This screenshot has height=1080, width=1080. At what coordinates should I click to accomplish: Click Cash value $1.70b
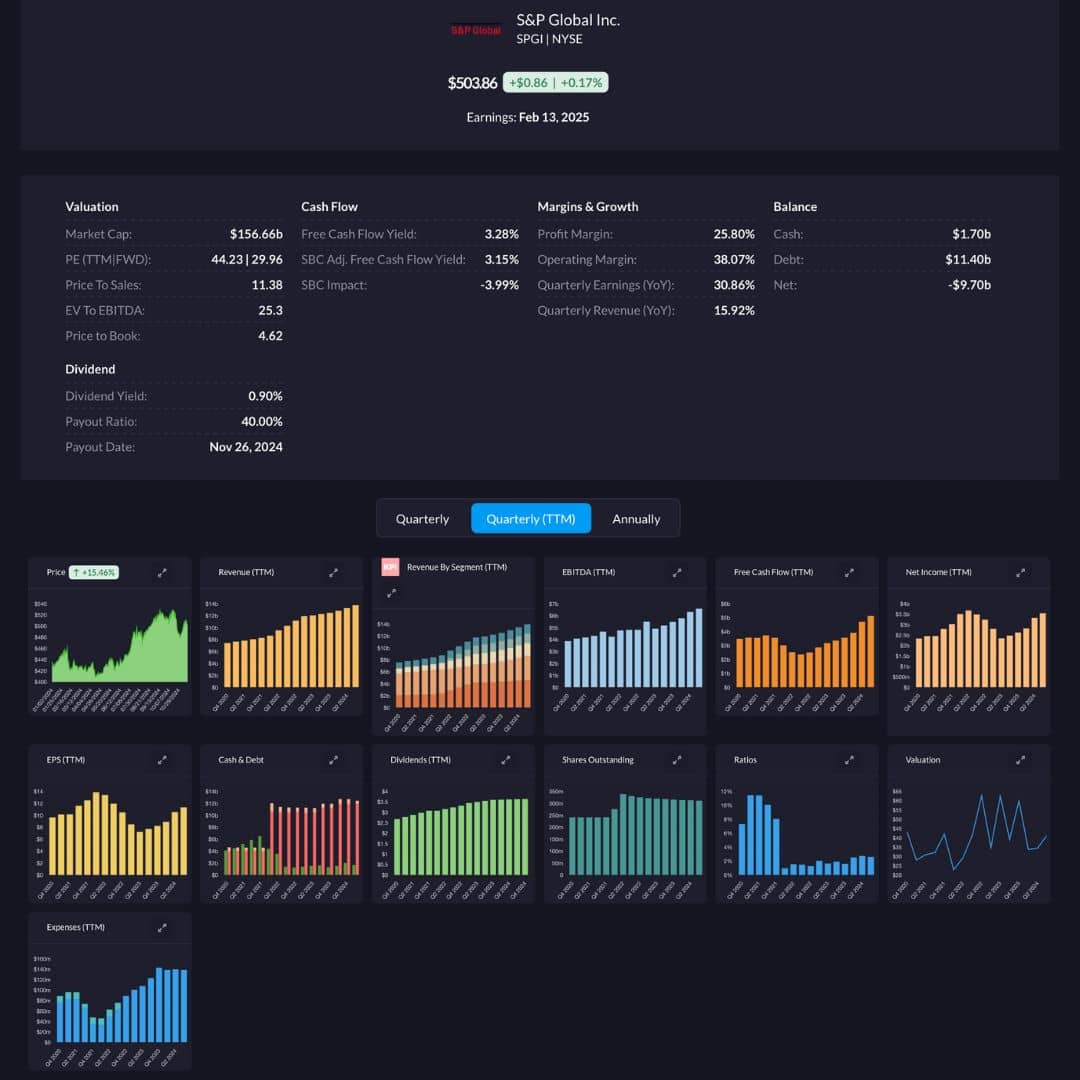pyautogui.click(x=972, y=234)
